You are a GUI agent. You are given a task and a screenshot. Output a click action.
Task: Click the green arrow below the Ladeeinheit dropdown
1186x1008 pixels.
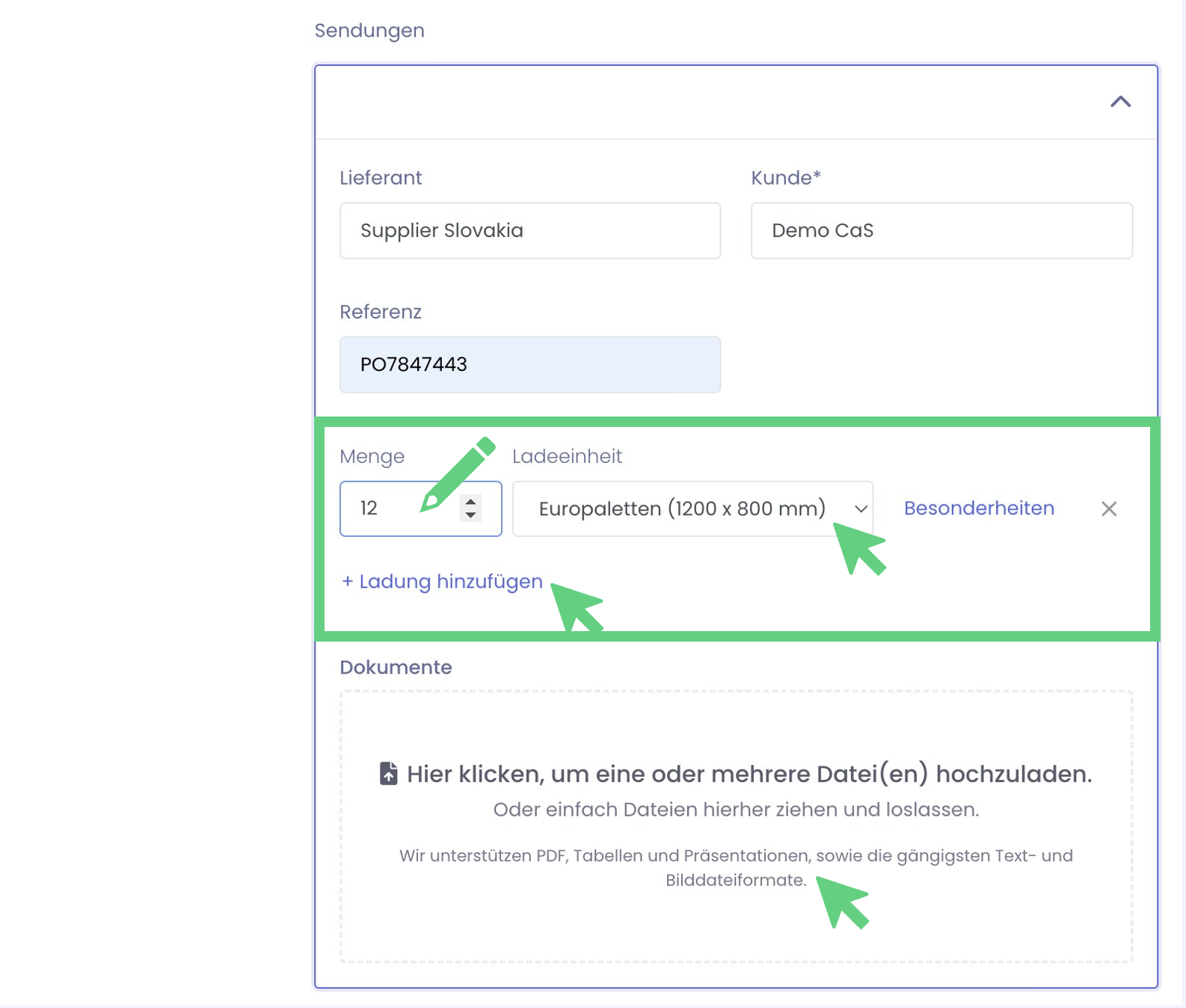[858, 548]
